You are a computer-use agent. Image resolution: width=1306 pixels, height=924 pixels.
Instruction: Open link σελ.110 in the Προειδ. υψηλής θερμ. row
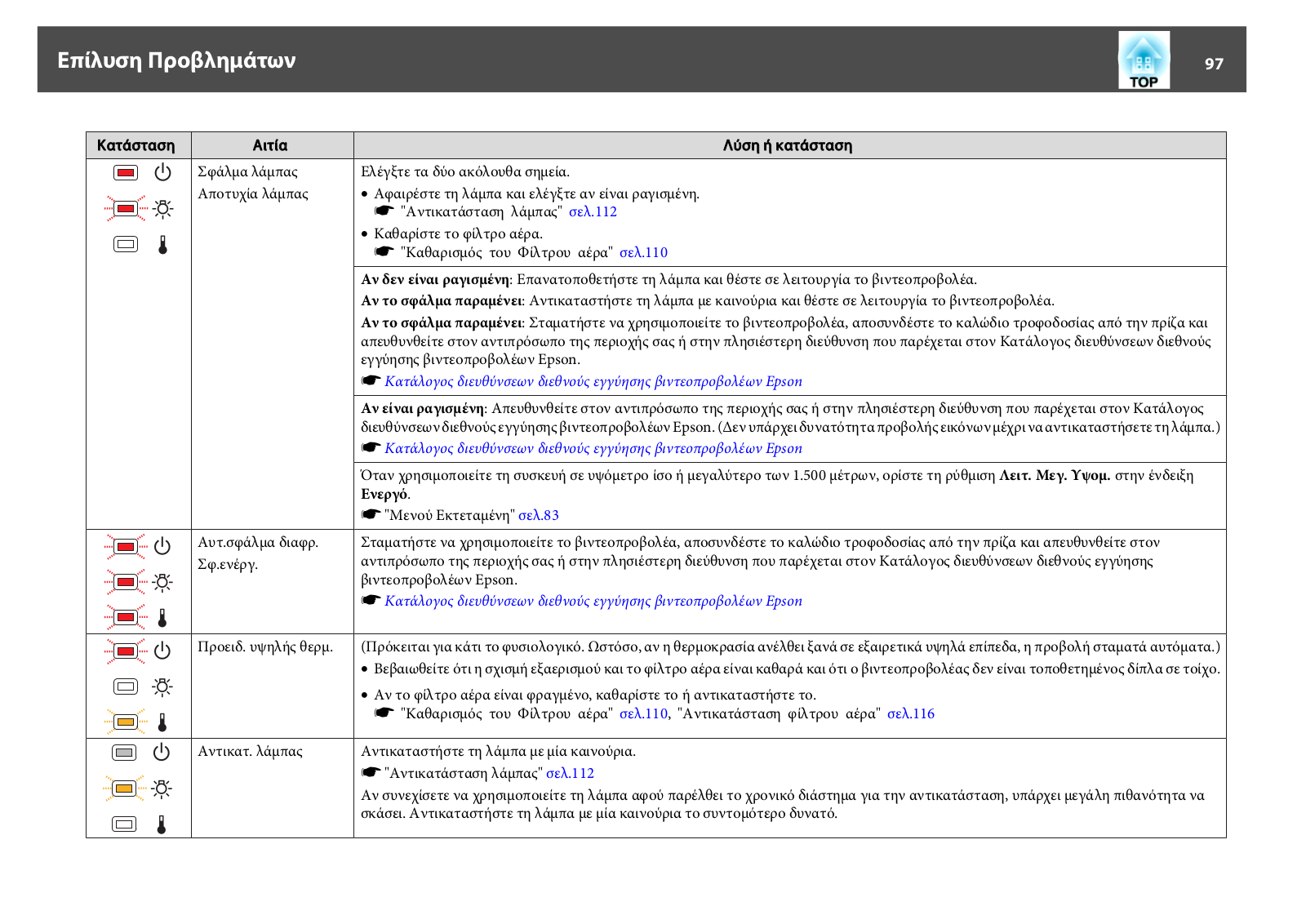tap(643, 714)
